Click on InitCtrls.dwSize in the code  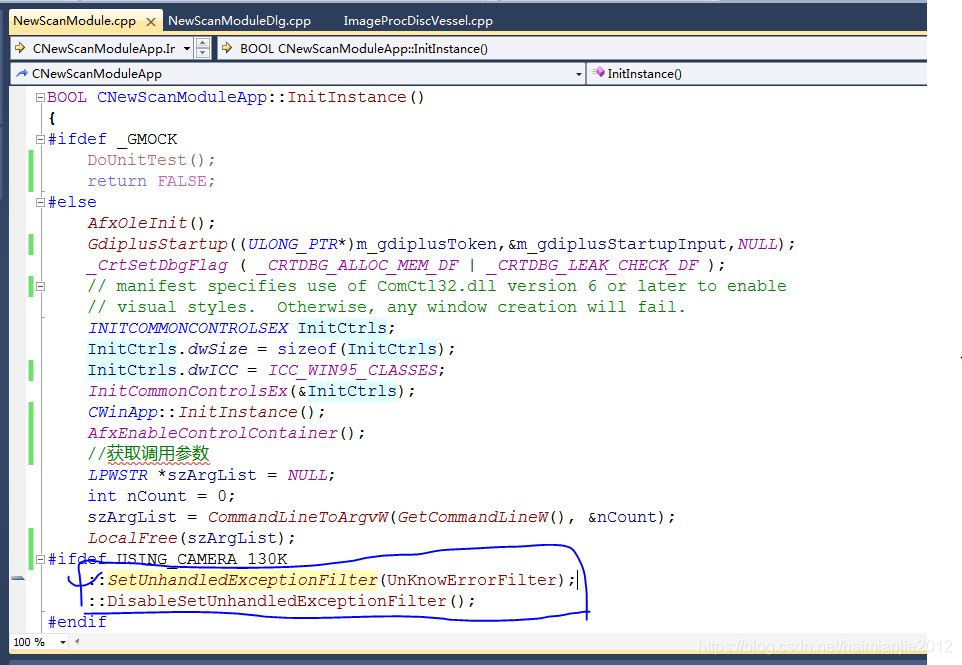click(167, 349)
